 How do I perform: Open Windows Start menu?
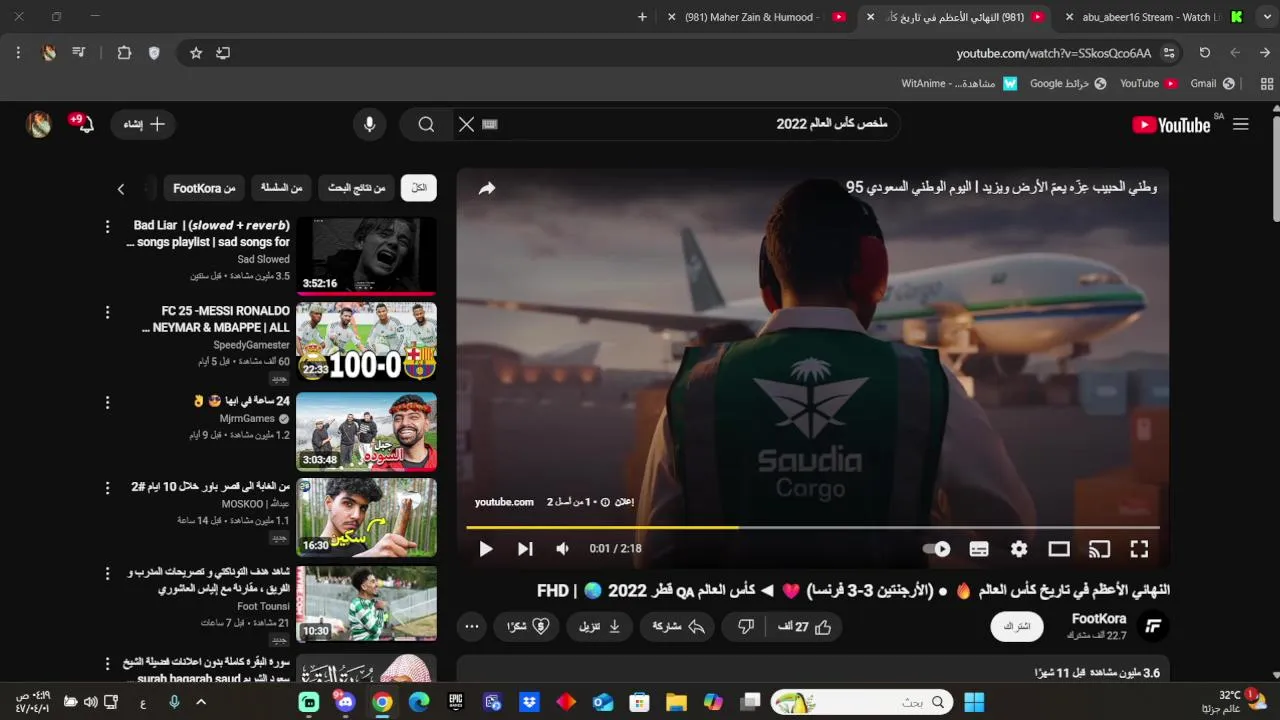tap(974, 702)
